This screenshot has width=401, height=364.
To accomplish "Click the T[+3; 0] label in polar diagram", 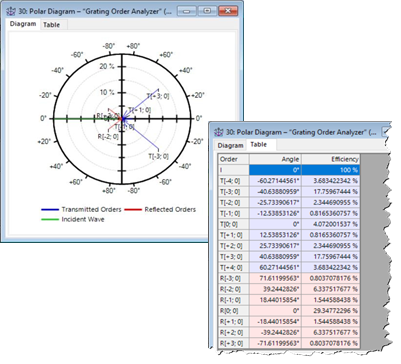I will pyautogui.click(x=158, y=96).
